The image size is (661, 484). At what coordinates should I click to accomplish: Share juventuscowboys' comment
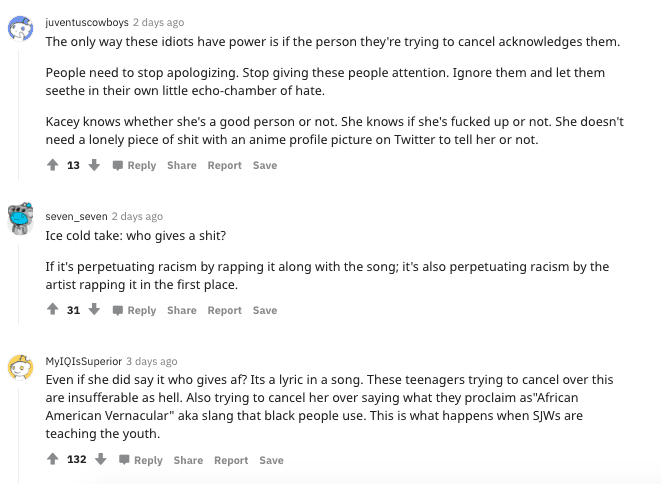coord(182,165)
